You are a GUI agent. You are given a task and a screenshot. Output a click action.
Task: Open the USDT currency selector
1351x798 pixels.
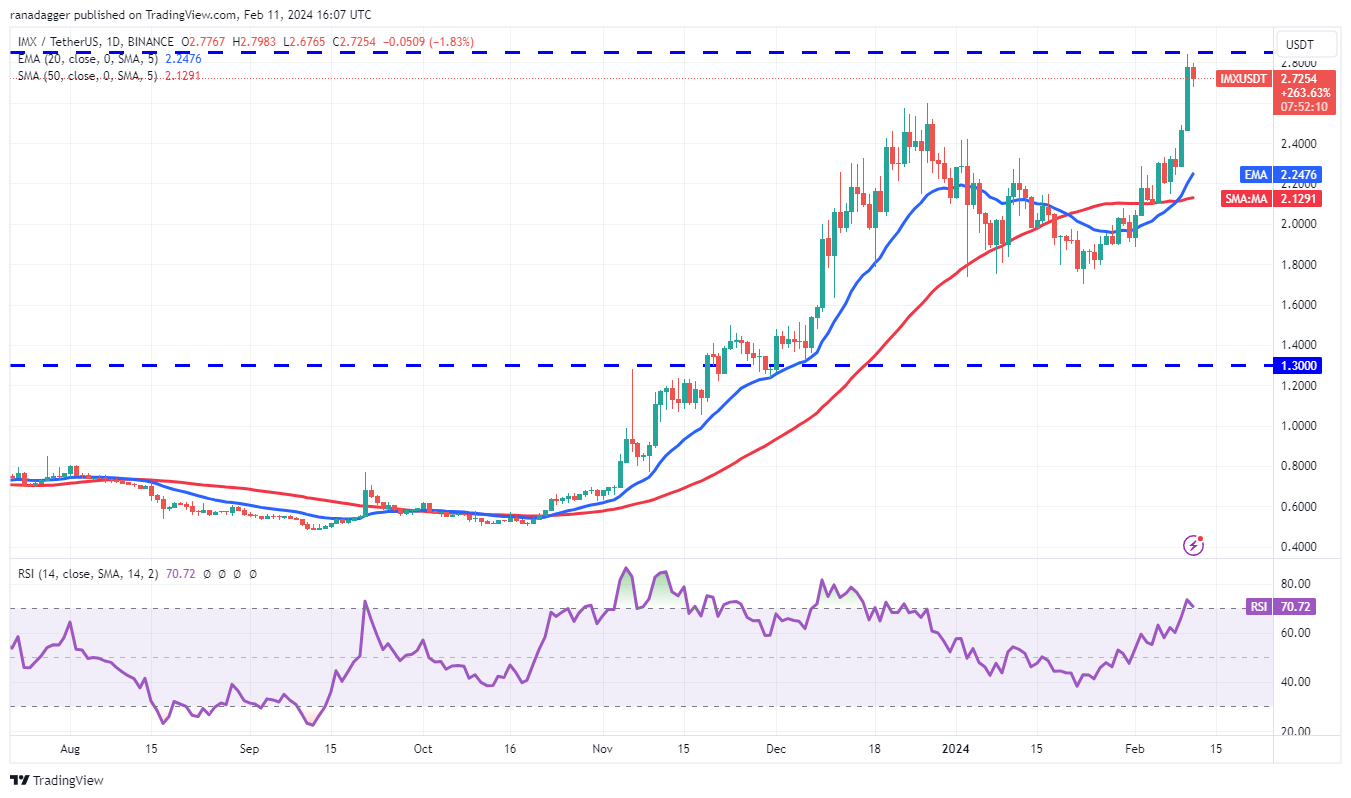[1296, 45]
